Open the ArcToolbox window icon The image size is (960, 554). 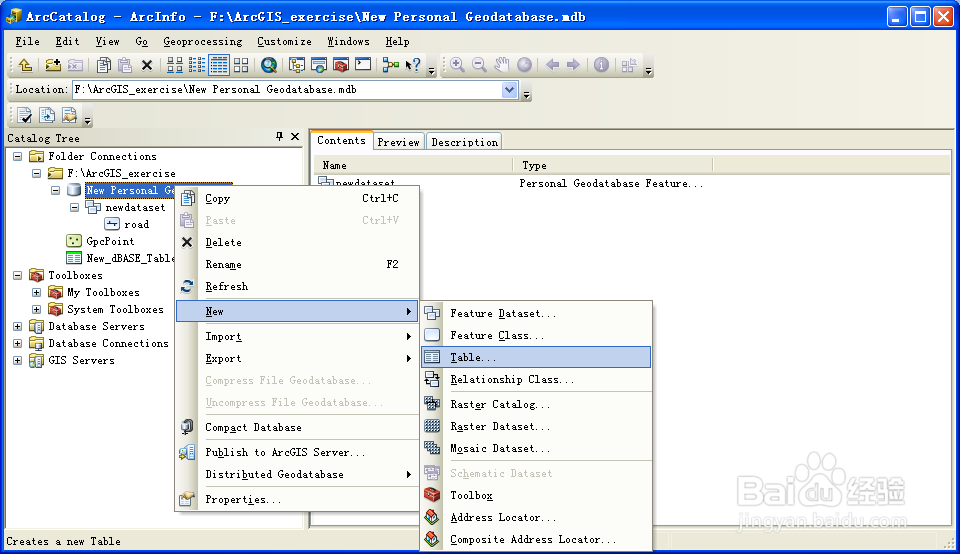[341, 65]
